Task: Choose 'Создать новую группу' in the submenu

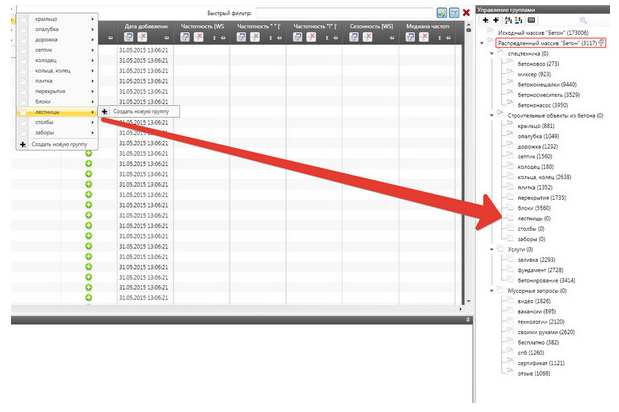Action: tap(140, 111)
